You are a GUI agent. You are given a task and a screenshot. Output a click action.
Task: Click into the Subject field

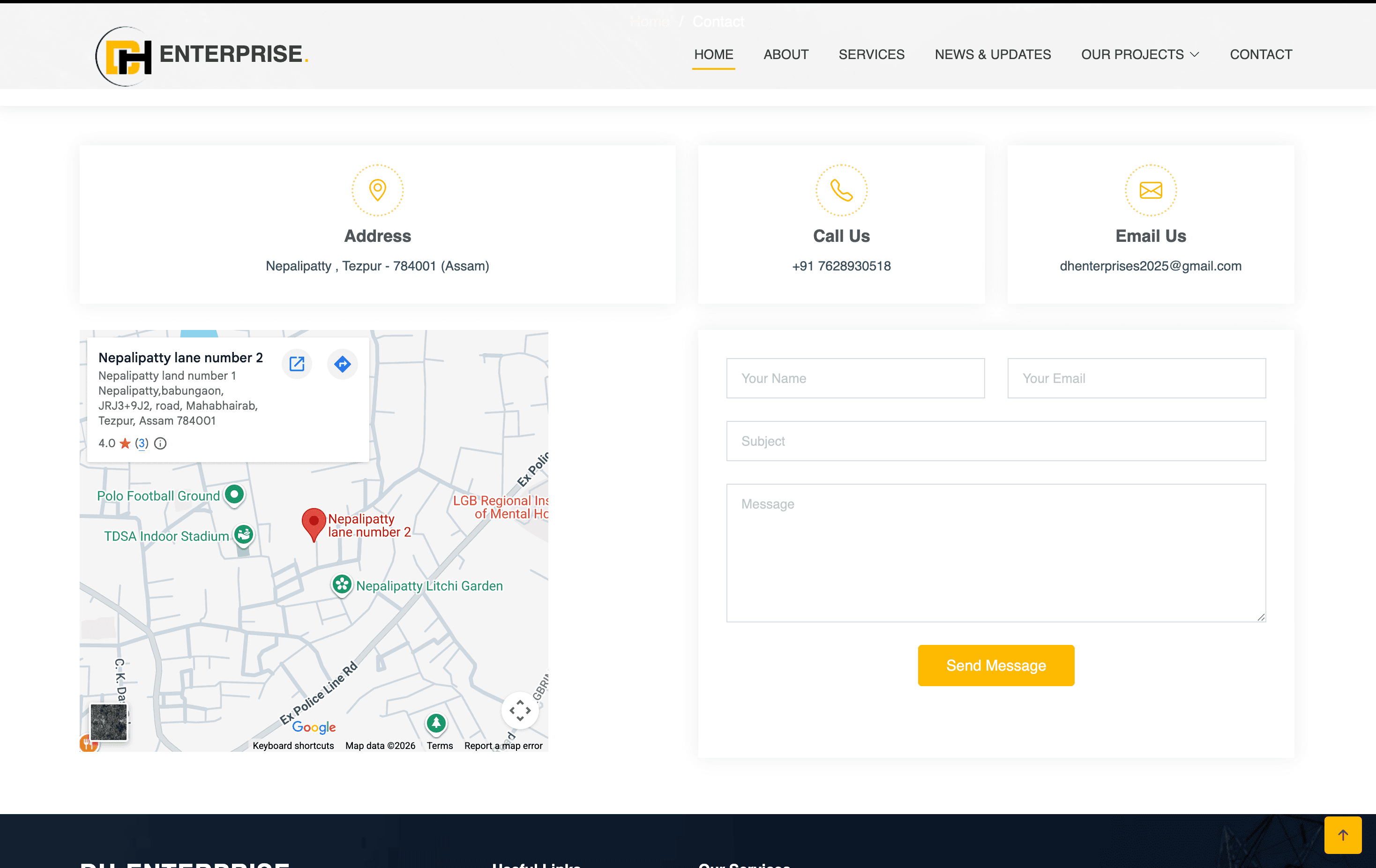click(996, 441)
